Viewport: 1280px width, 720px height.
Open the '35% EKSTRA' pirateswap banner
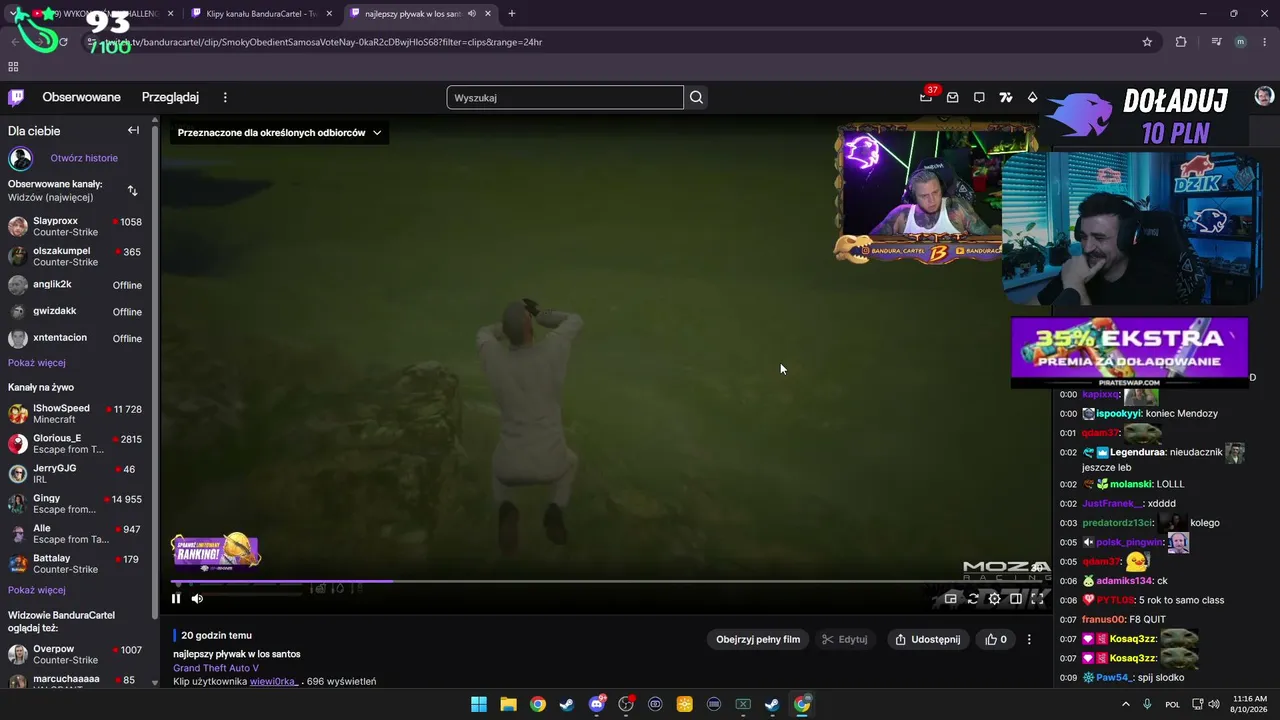[x=1129, y=353]
